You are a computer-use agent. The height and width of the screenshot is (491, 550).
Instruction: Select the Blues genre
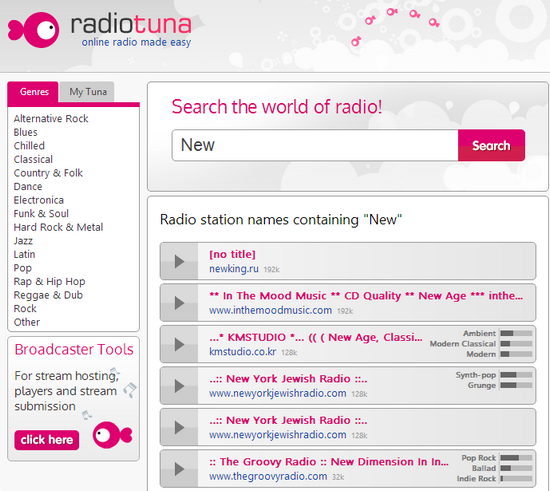click(25, 132)
